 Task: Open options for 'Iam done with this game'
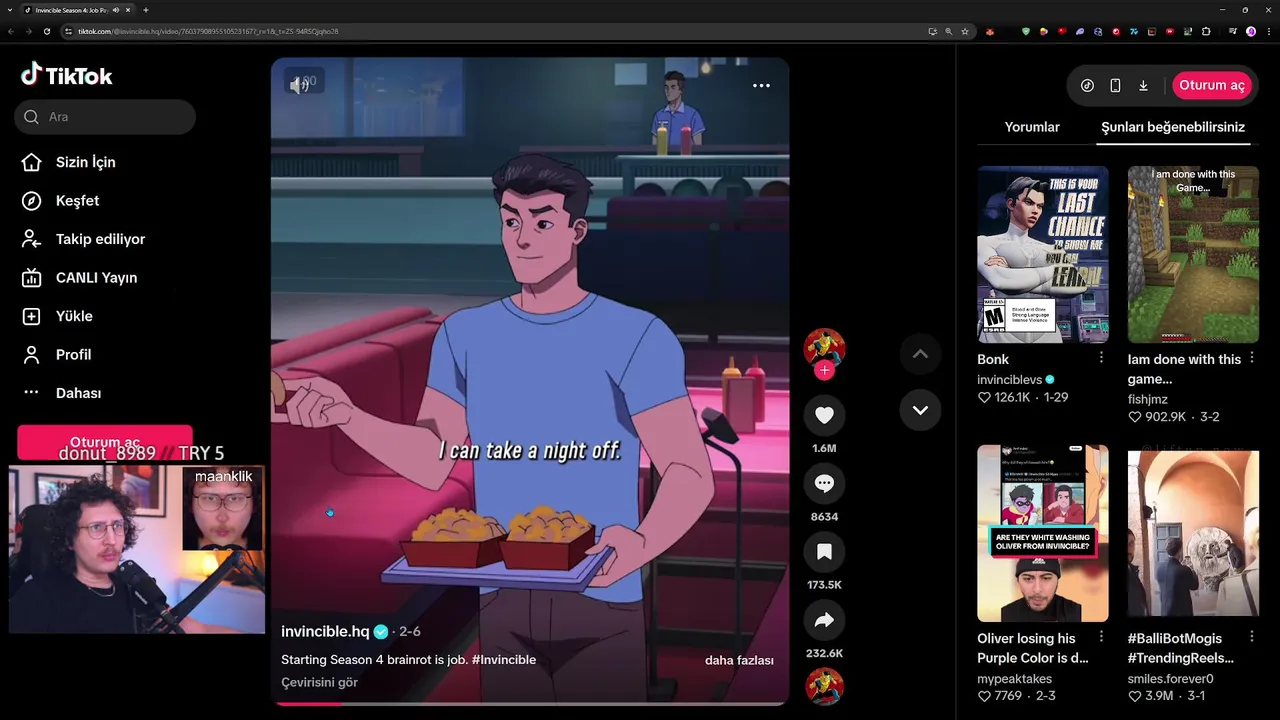coord(1251,358)
